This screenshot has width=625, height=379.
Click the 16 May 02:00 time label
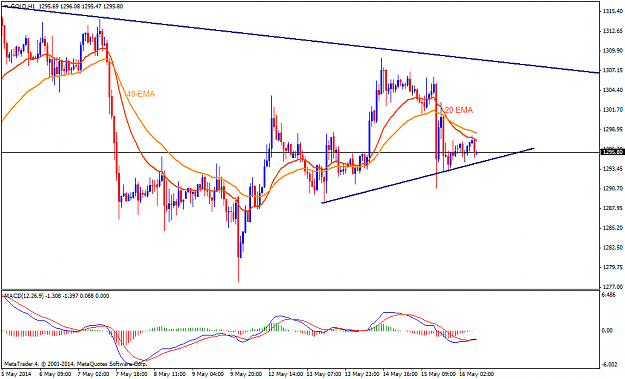click(x=476, y=374)
